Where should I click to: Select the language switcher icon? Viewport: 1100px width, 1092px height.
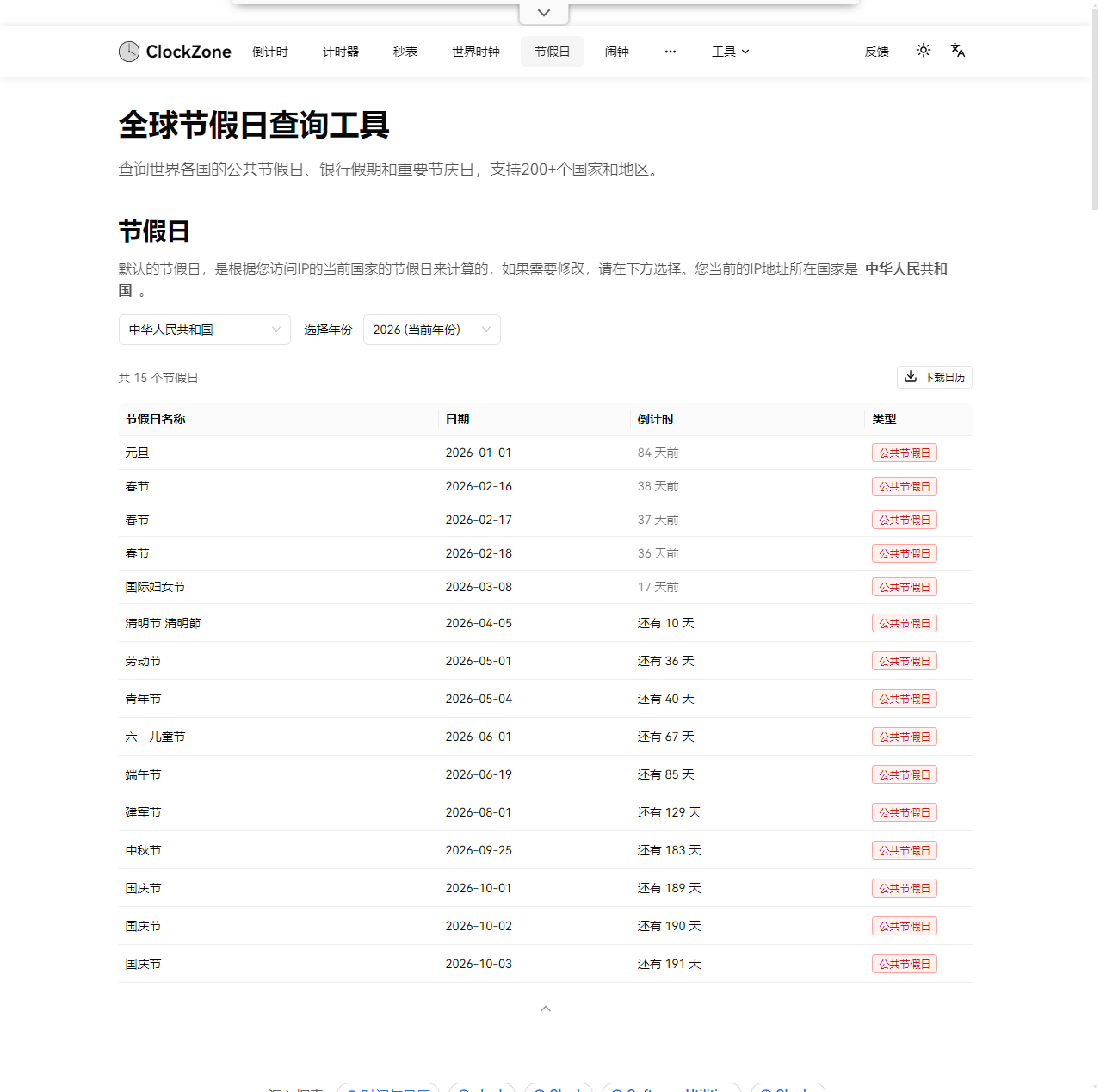pyautogui.click(x=958, y=51)
